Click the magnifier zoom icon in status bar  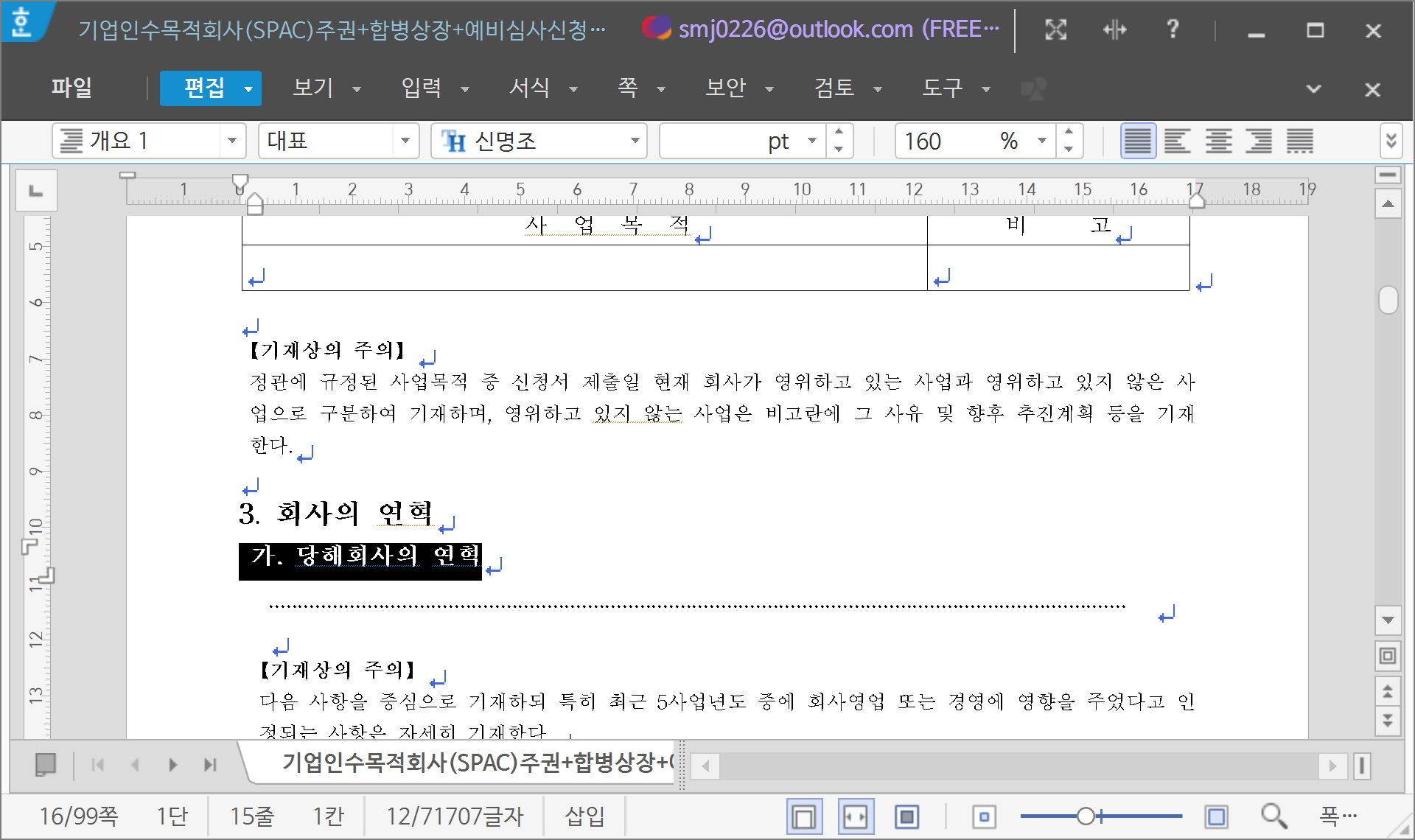tap(1273, 816)
